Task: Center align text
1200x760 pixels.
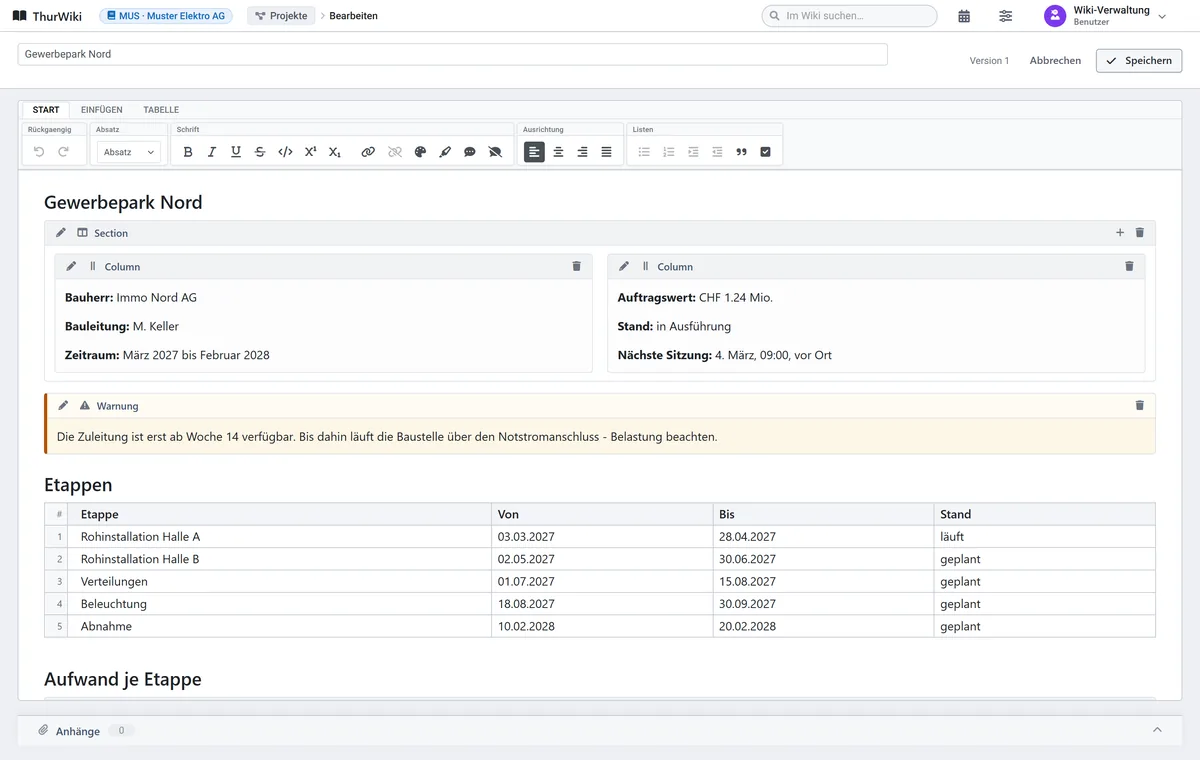Action: pos(558,152)
